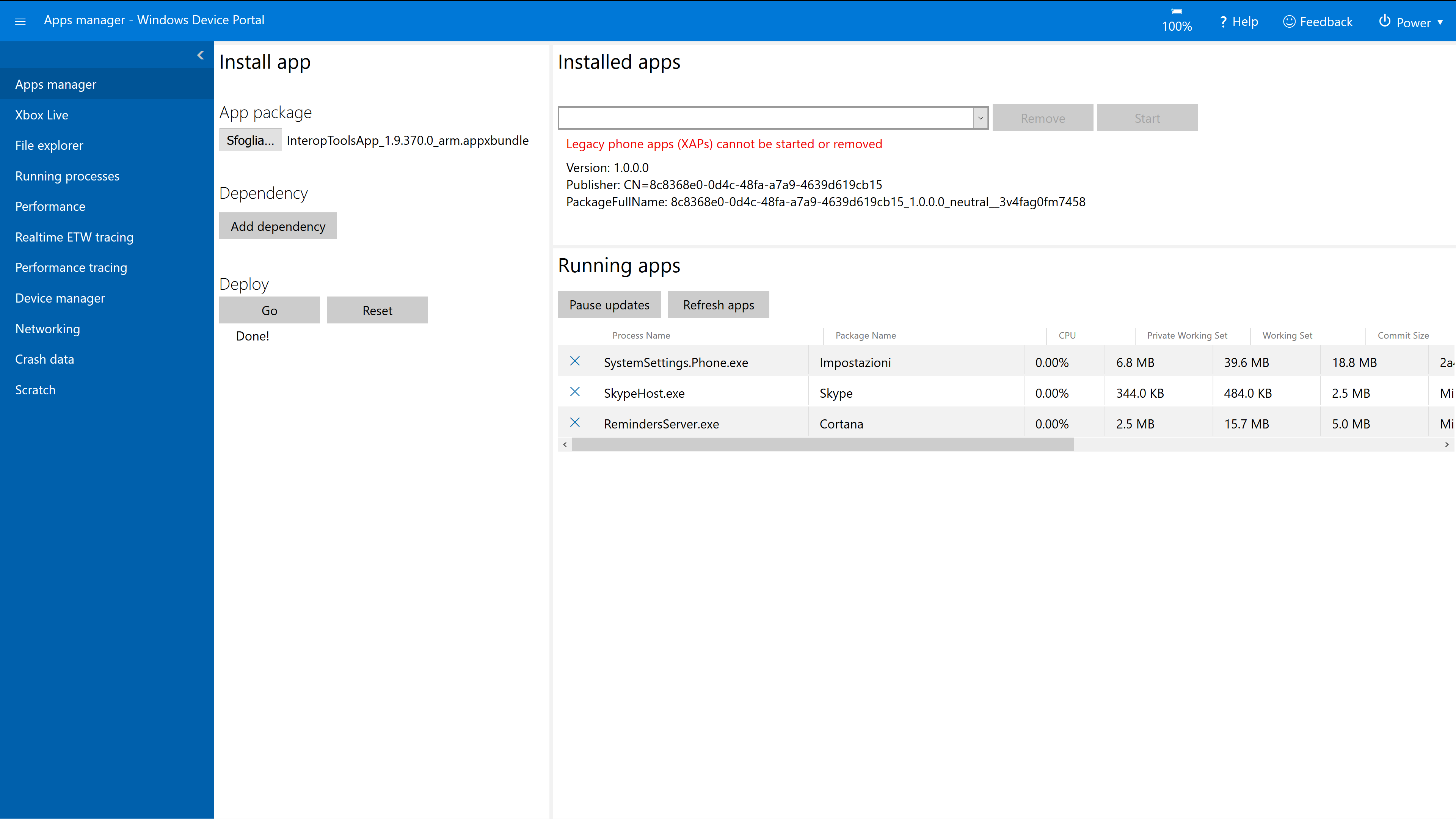Click the installed apps dropdown arrow
Viewport: 1456px width, 819px height.
point(981,118)
